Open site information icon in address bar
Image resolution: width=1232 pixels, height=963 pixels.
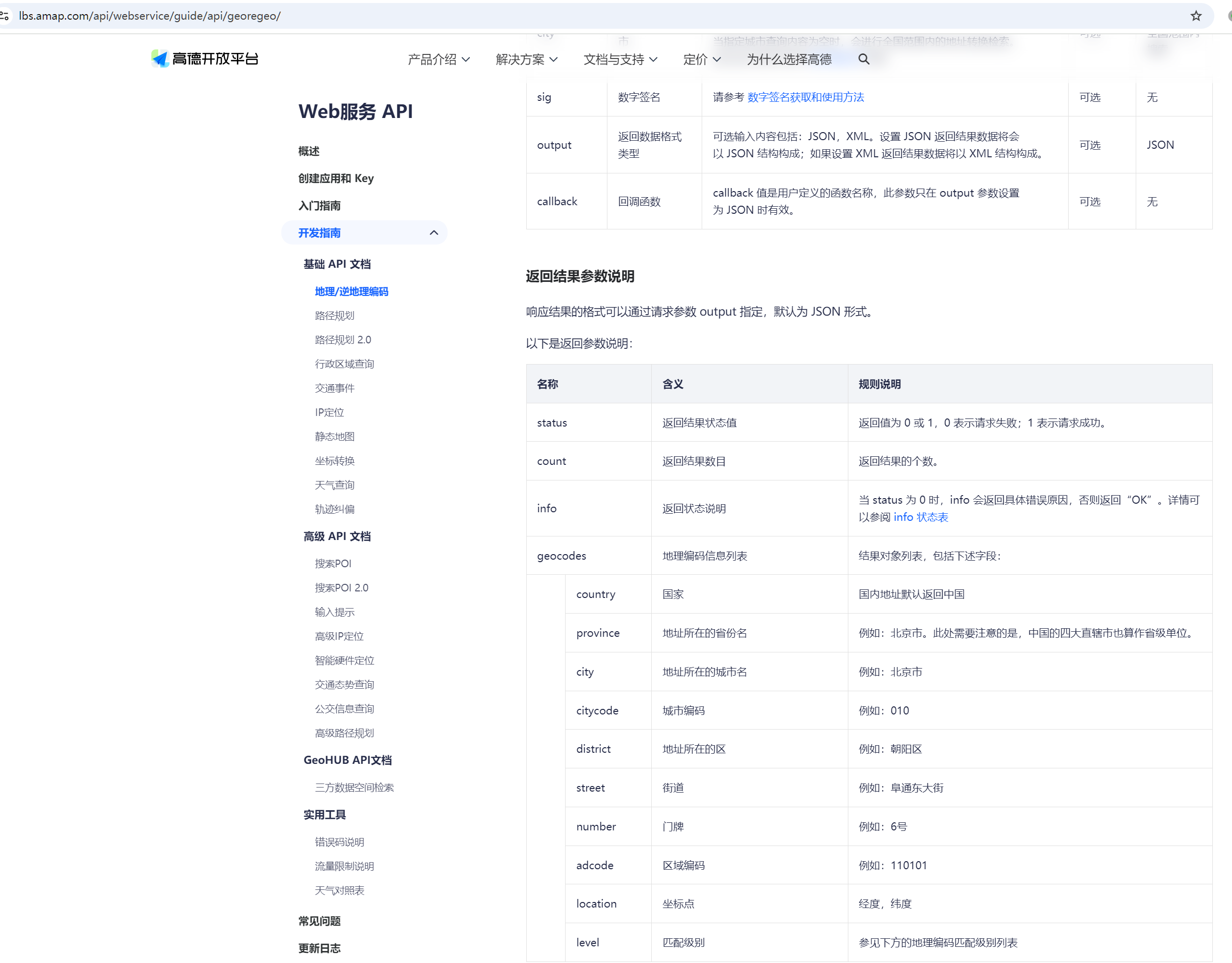click(x=5, y=16)
